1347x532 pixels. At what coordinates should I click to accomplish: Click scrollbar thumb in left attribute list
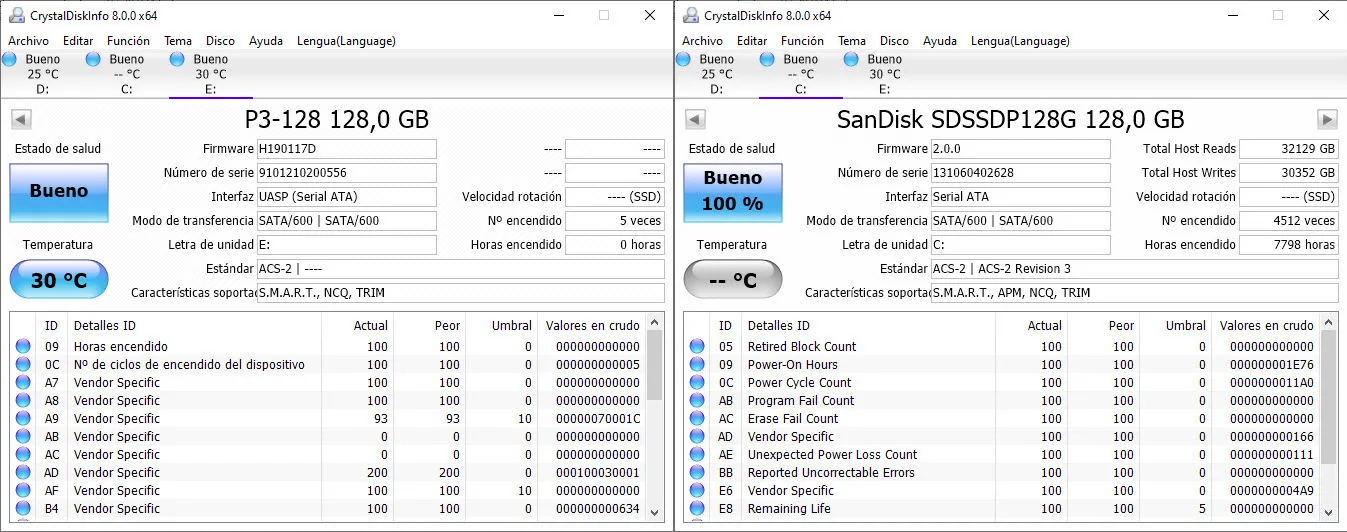pyautogui.click(x=655, y=365)
